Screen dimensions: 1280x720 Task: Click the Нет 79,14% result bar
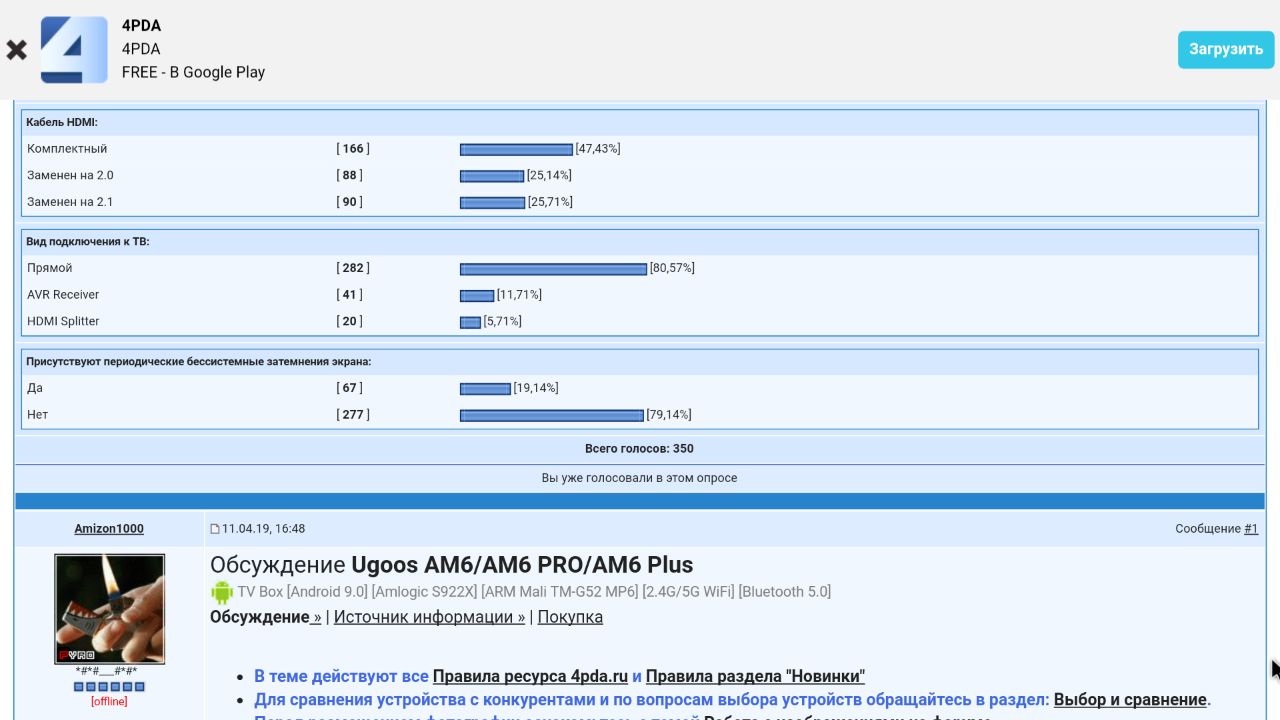[x=551, y=415]
